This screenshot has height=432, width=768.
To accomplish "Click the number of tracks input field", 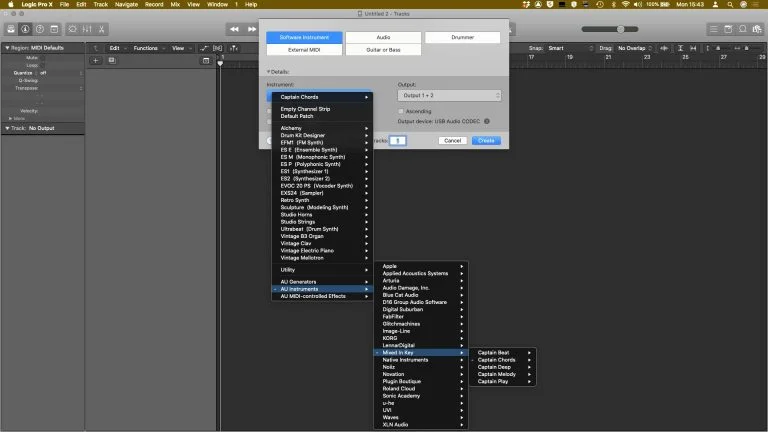I will [x=398, y=141].
